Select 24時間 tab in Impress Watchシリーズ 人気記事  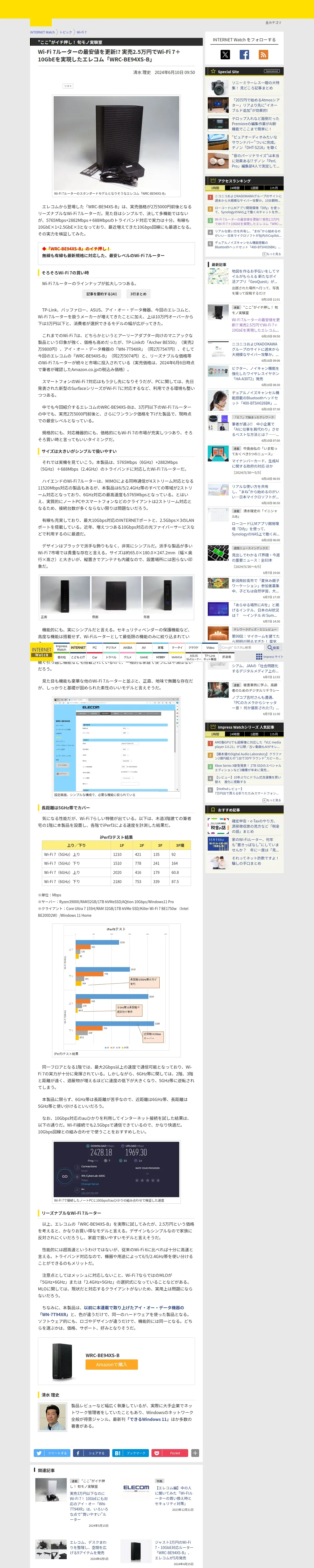[x=235, y=734]
